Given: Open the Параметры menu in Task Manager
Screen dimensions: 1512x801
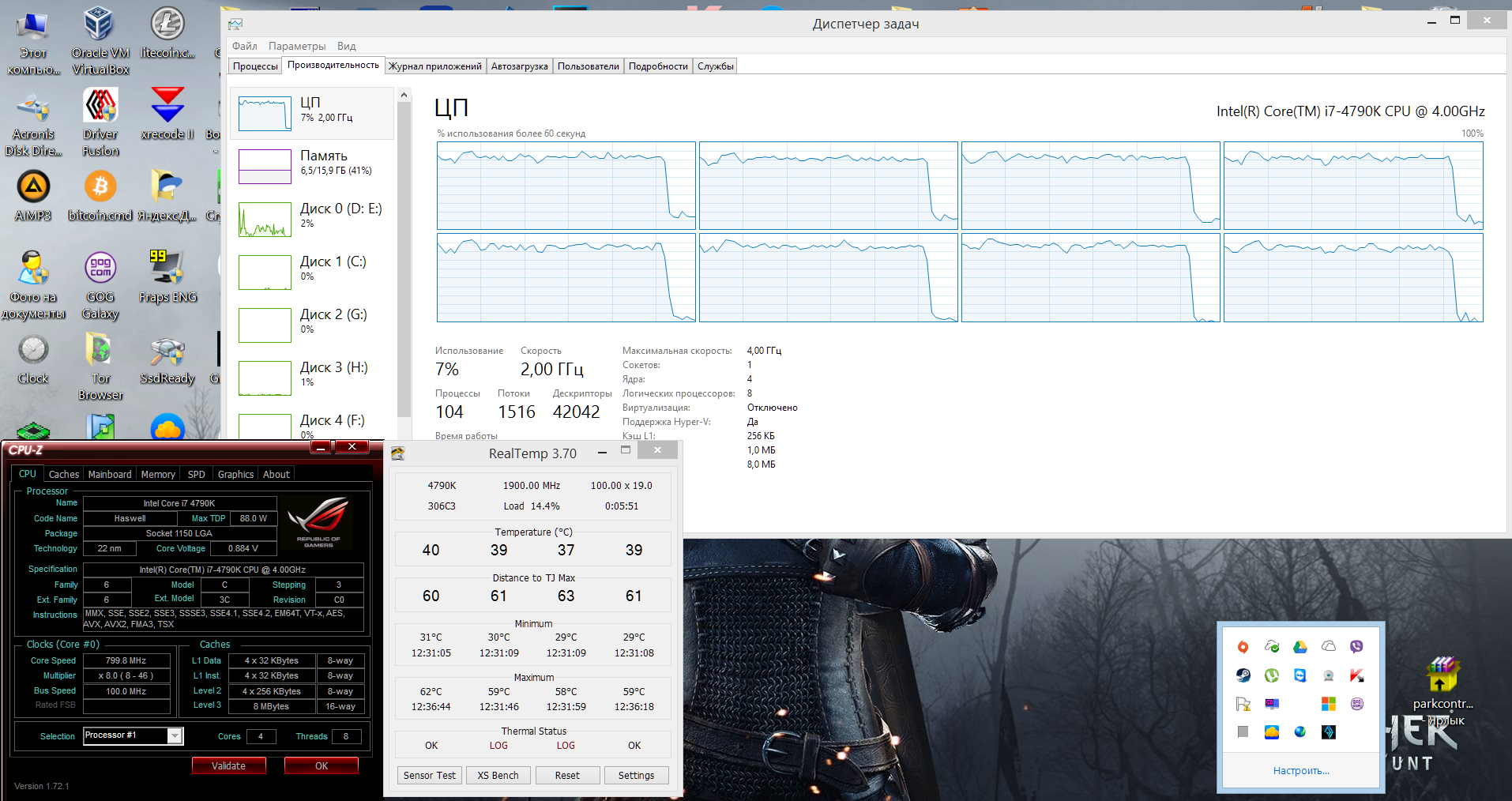Looking at the screenshot, I should pyautogui.click(x=297, y=46).
